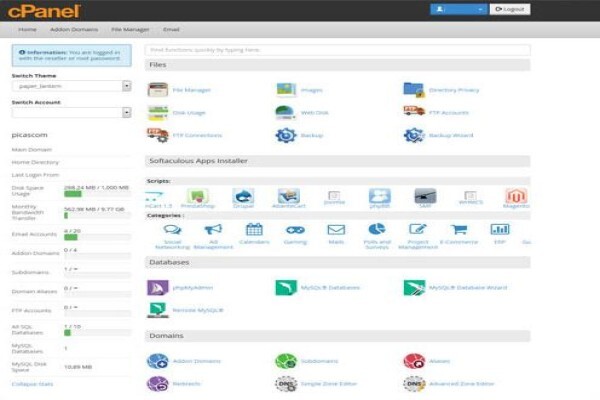Open the user account dropdown in header
This screenshot has height=400, width=600.
coord(458,9)
